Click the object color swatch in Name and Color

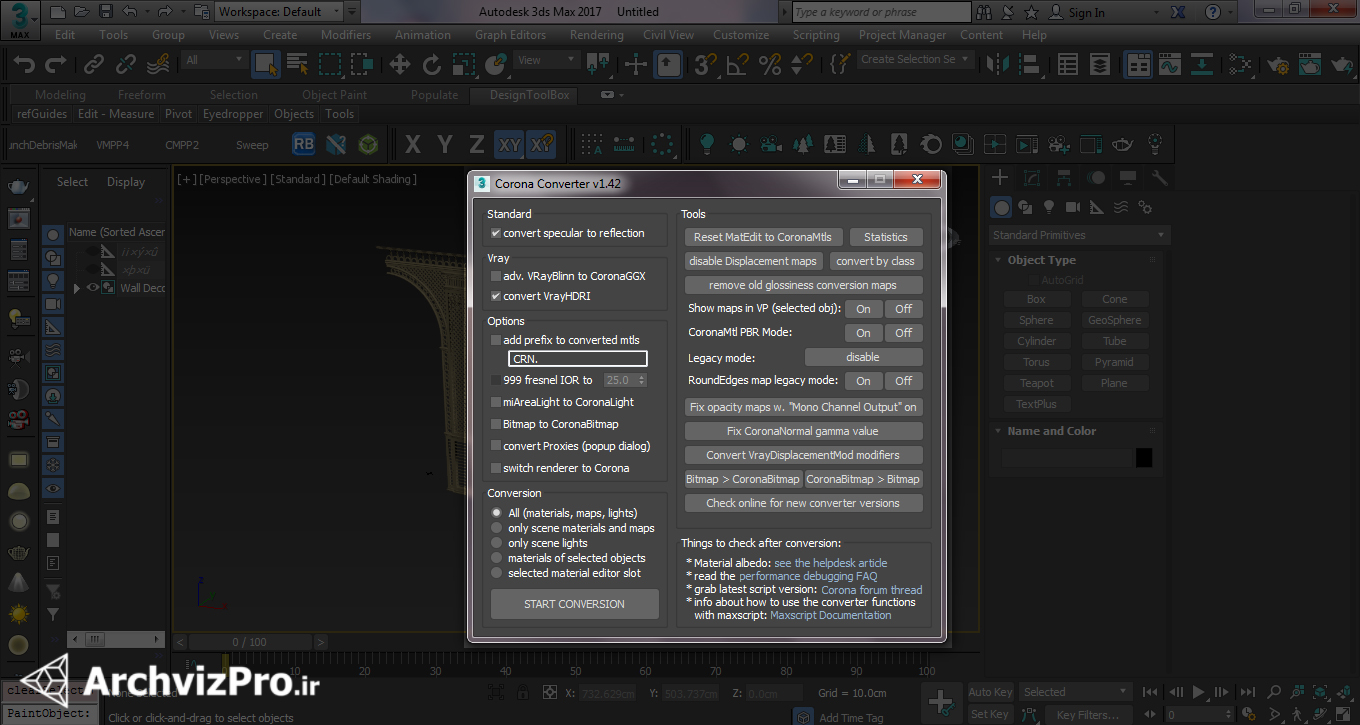point(1144,457)
